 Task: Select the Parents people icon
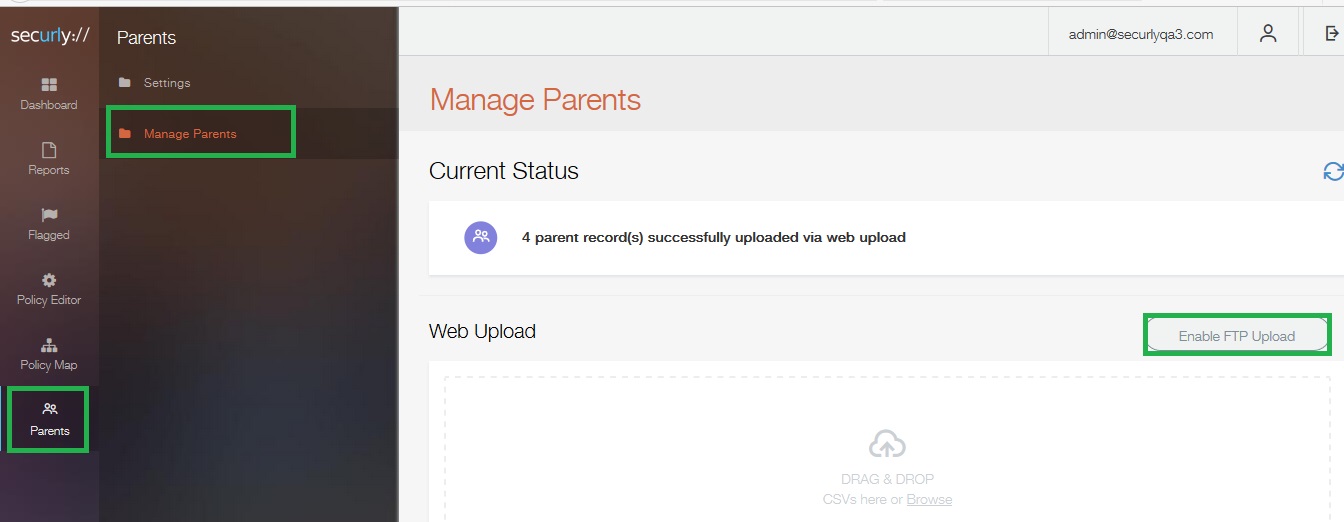coord(50,409)
